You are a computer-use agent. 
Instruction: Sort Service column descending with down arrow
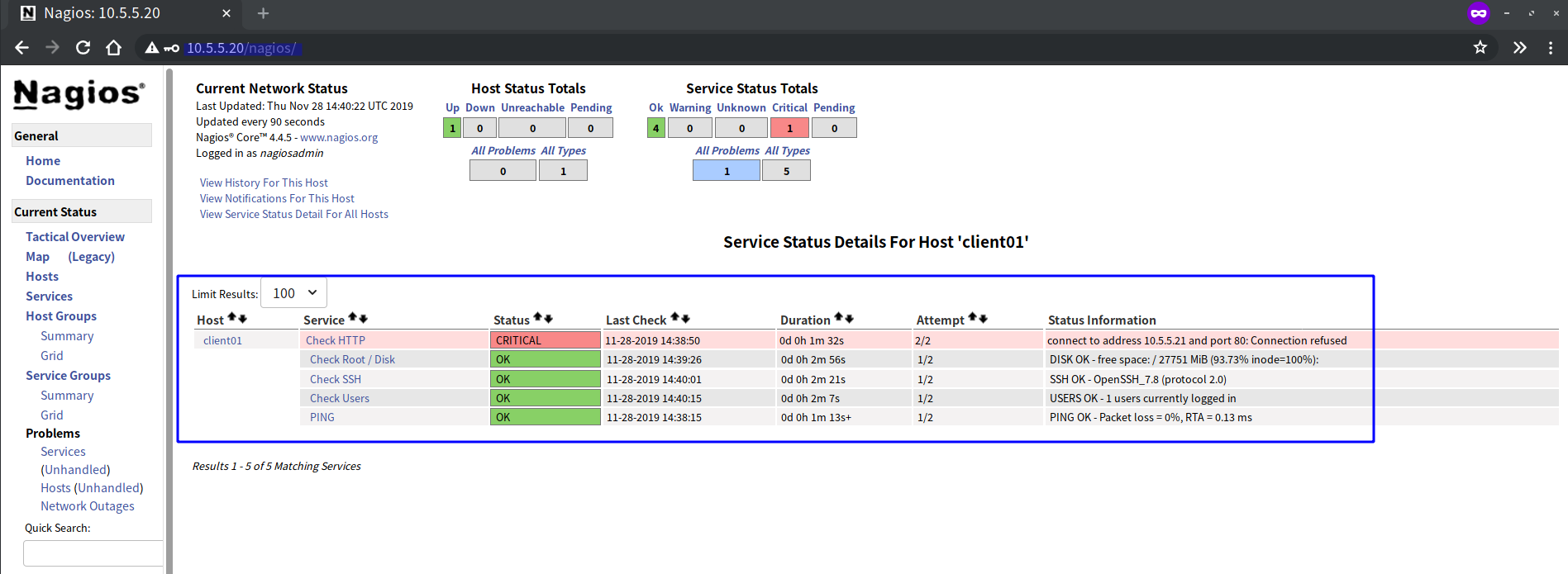click(x=363, y=319)
